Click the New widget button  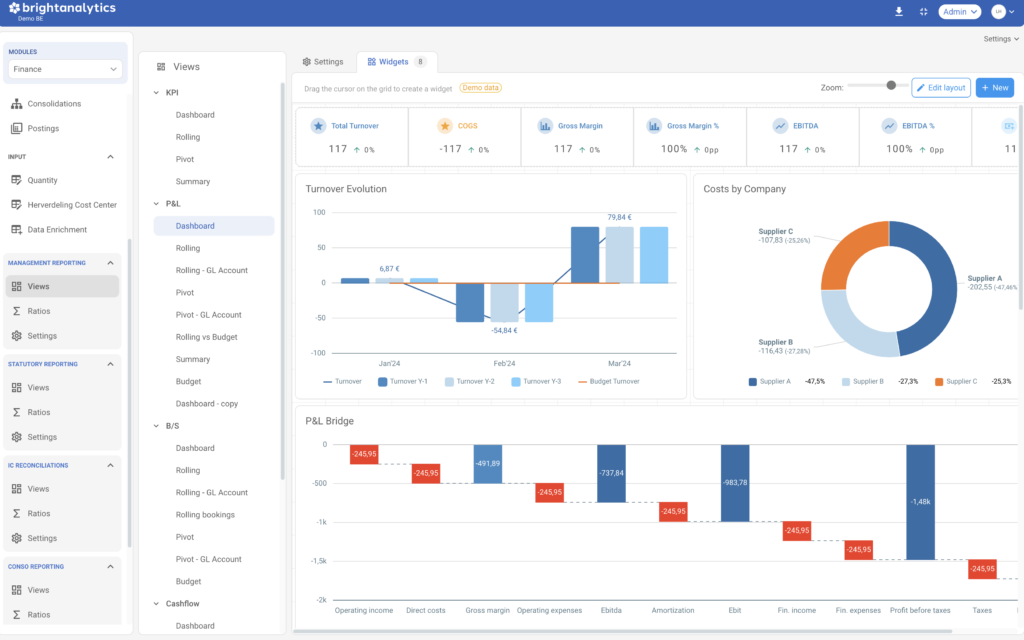[x=994, y=88]
